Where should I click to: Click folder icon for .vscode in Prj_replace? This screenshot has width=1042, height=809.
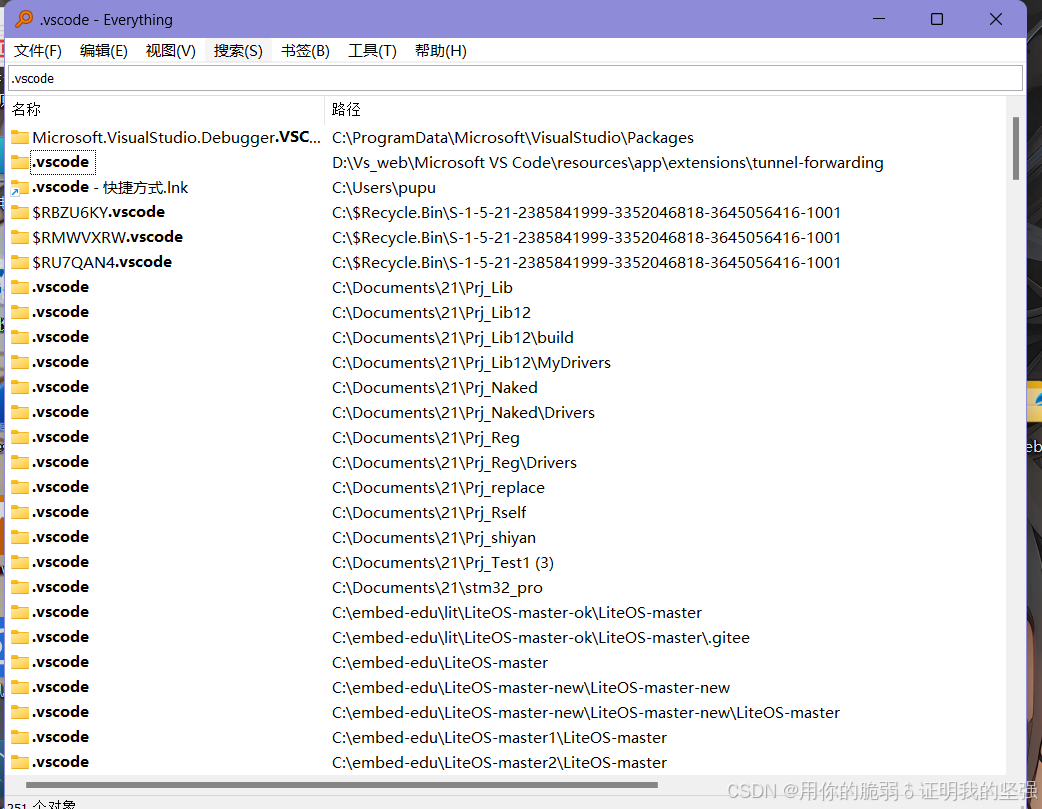(20, 487)
